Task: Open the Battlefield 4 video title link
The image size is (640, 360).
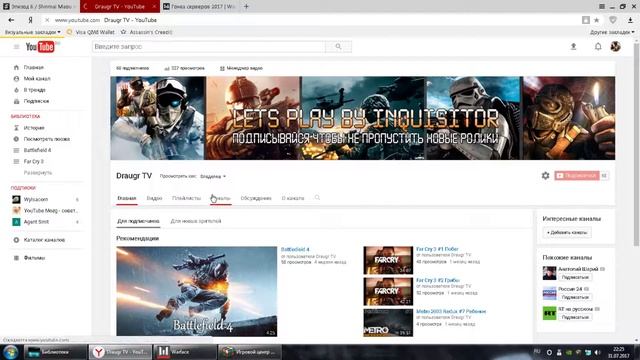Action: (x=295, y=249)
